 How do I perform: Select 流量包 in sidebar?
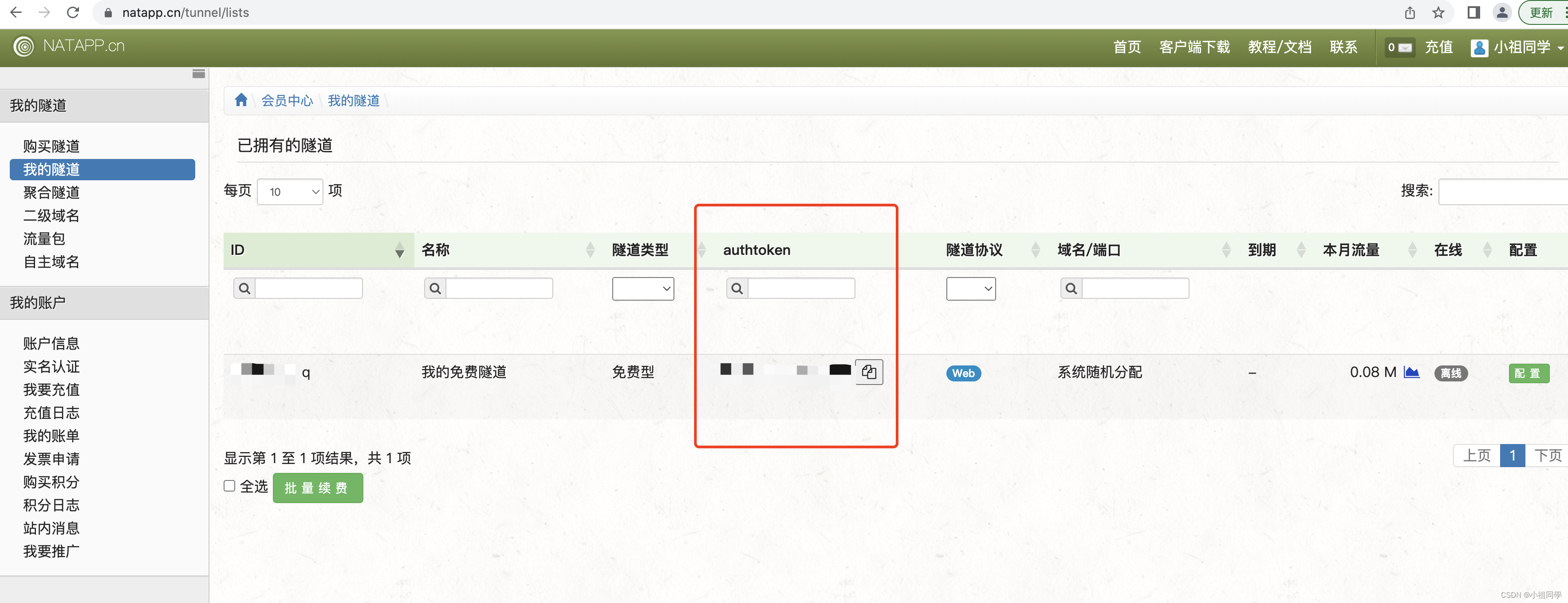pyautogui.click(x=44, y=239)
